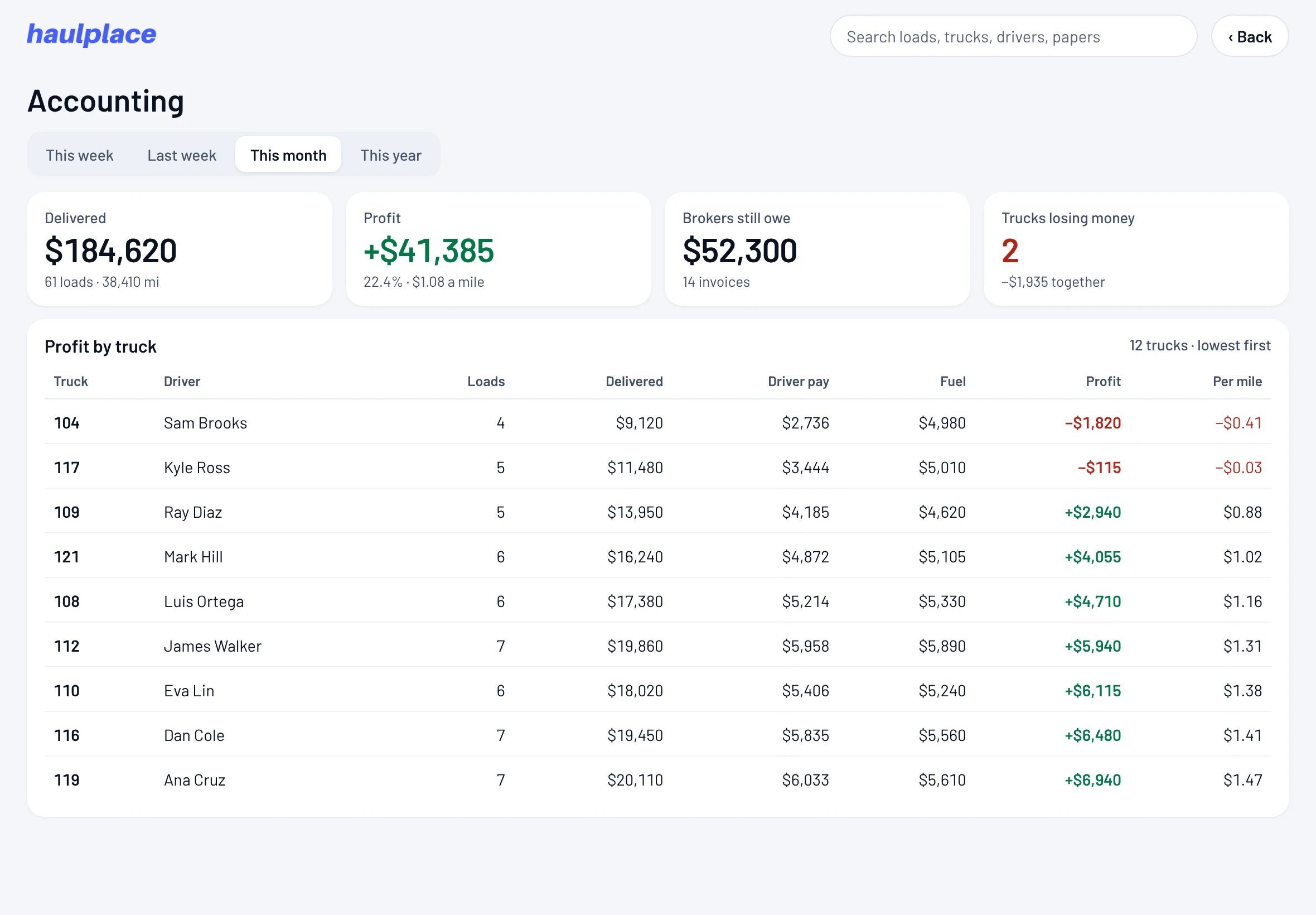Sort by the Loads column header

tap(486, 382)
